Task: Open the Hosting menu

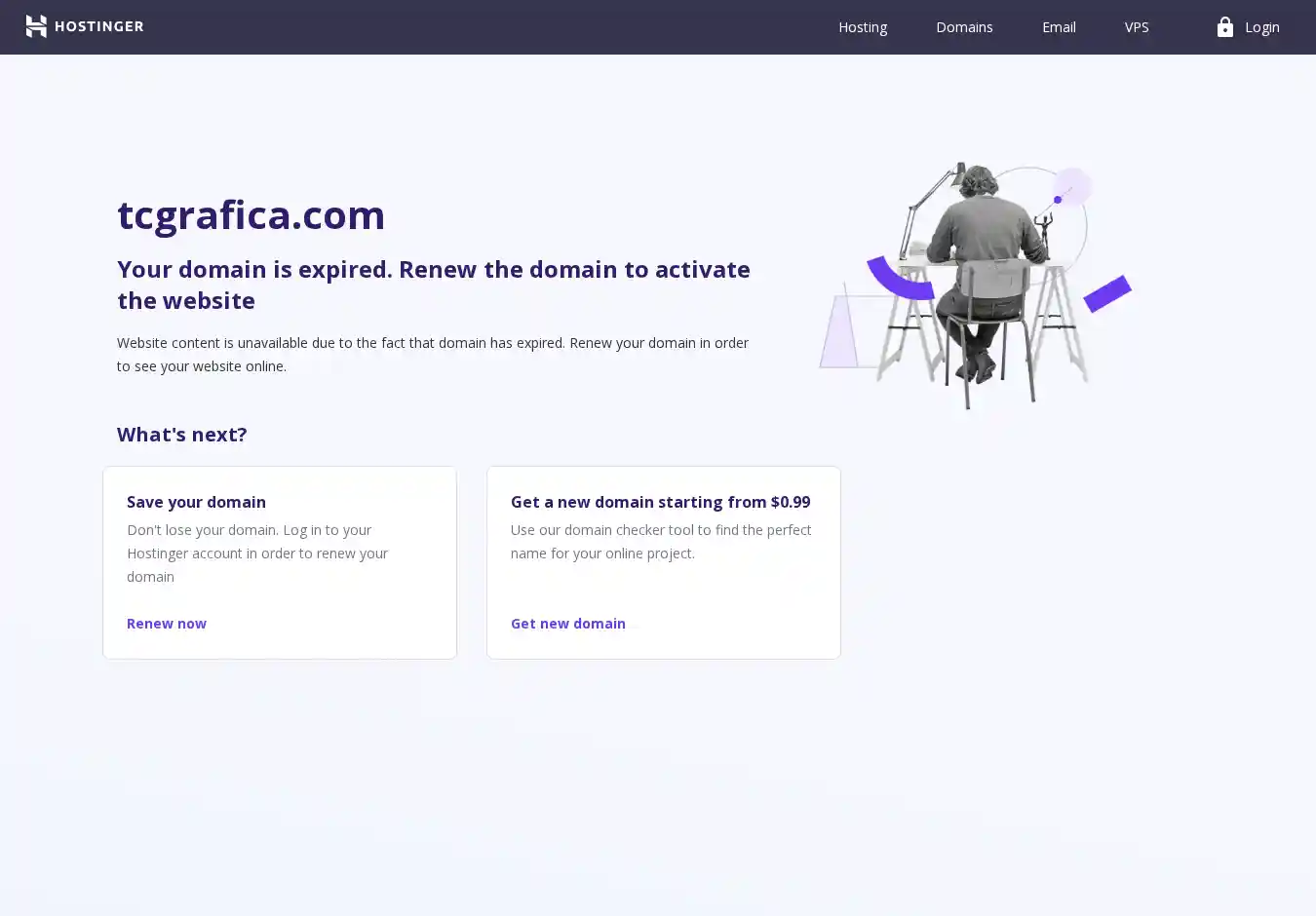Action: (x=863, y=27)
